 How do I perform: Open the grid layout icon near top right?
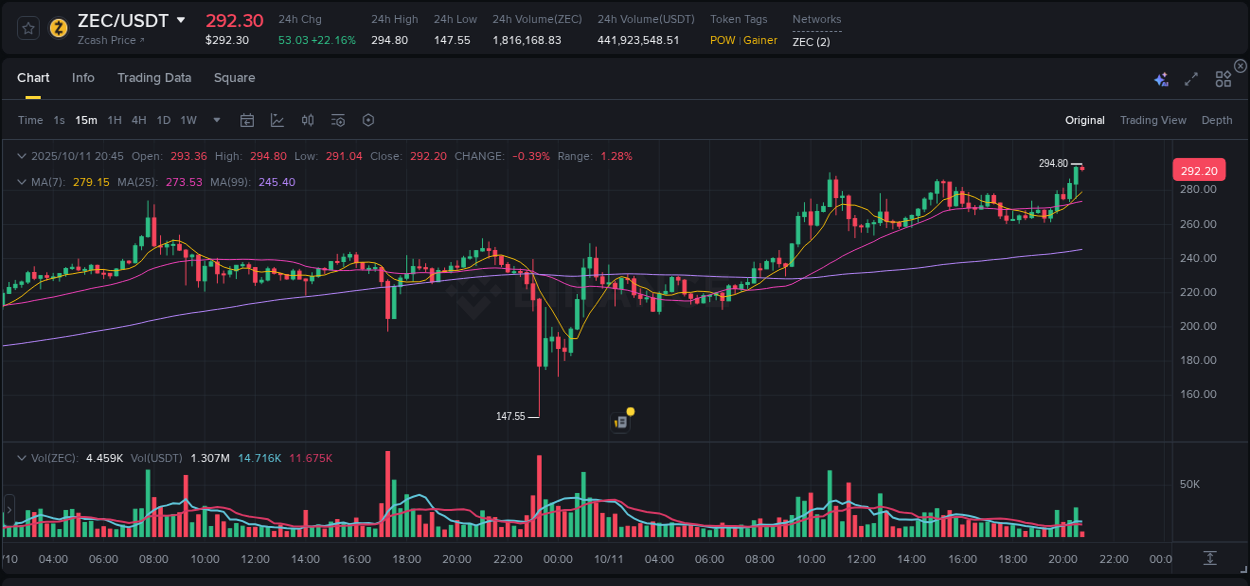point(1223,78)
